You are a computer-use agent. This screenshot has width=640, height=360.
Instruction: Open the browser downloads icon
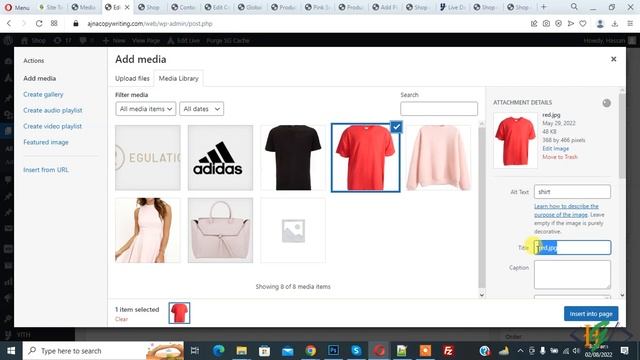(615, 24)
